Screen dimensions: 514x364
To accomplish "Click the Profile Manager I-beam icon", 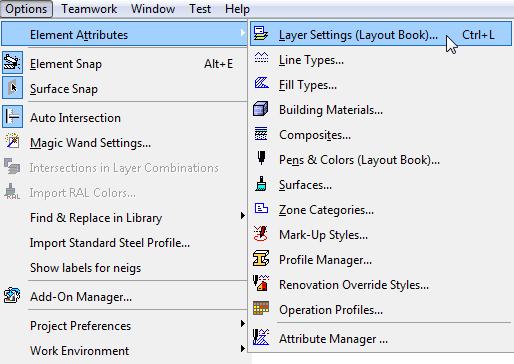I will [261, 258].
